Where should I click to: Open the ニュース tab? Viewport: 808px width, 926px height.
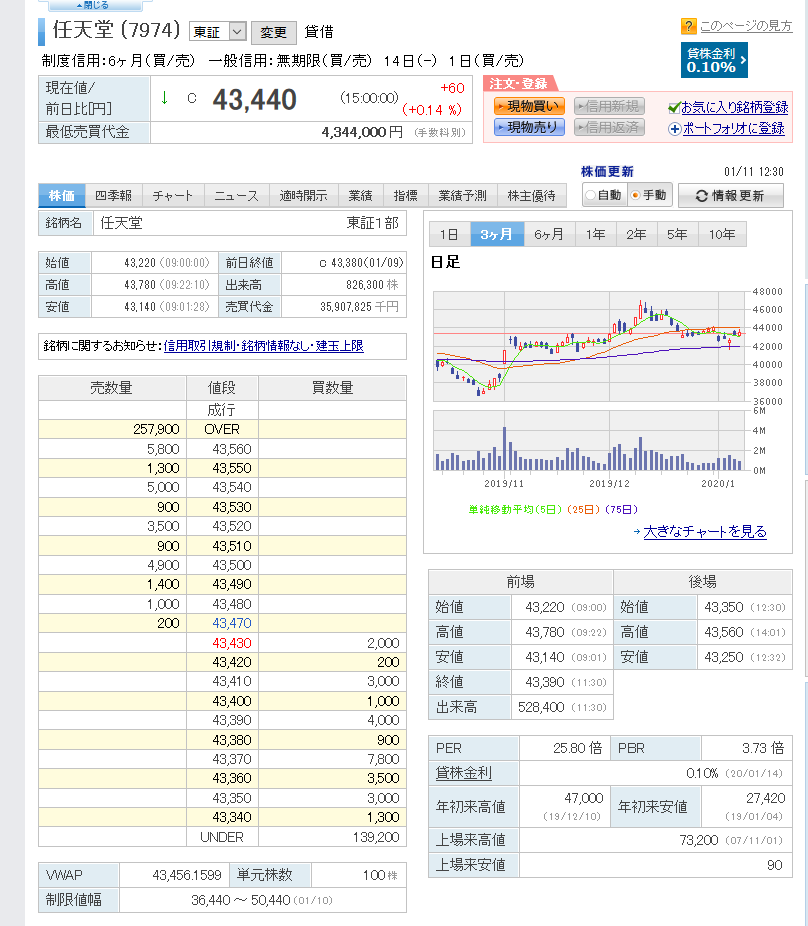[x=237, y=195]
